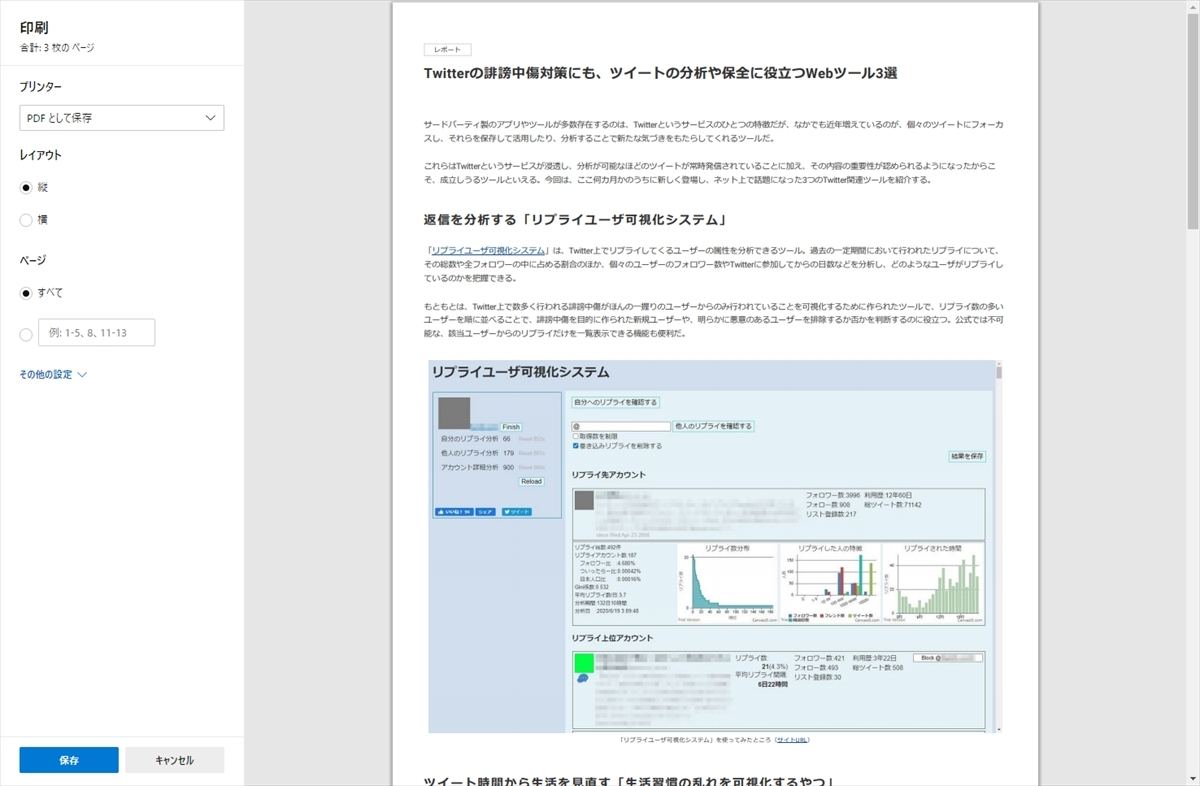The image size is (1200, 786).
Task: Click the embedded リプライユーザ可視化システム screenshot image
Action: pyautogui.click(x=715, y=546)
